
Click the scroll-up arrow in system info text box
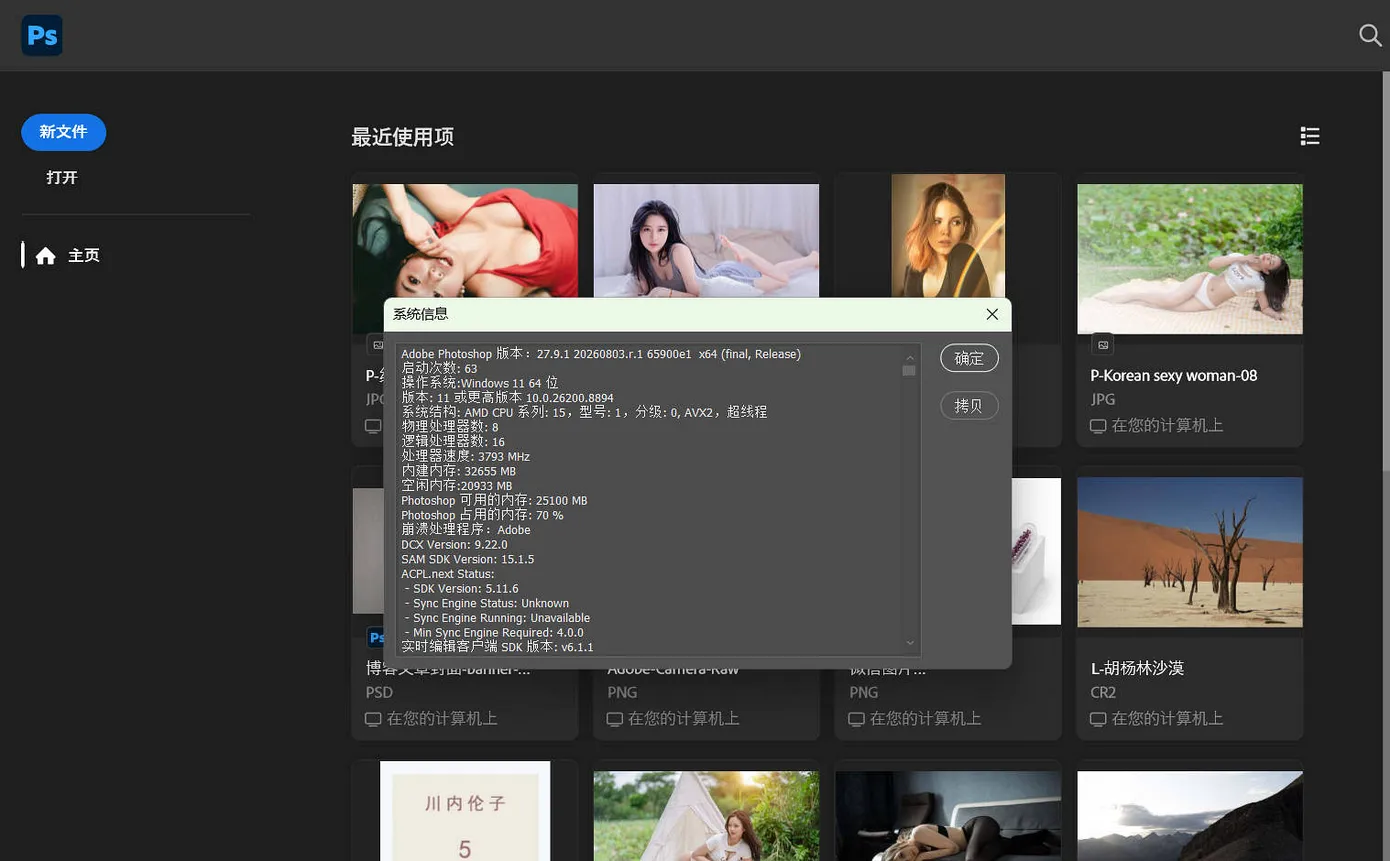click(910, 356)
